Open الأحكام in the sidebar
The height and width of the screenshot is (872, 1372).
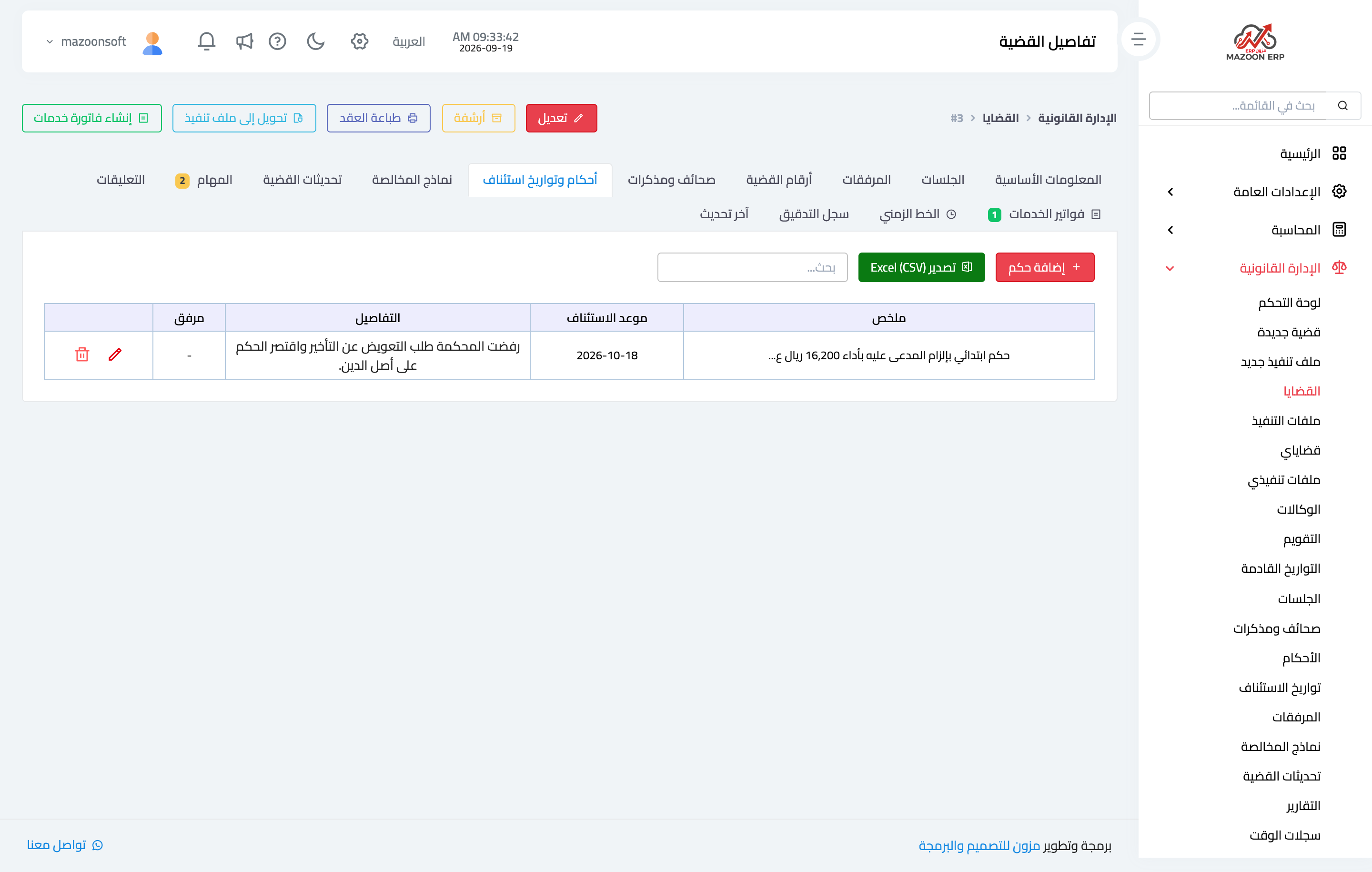(x=1301, y=658)
